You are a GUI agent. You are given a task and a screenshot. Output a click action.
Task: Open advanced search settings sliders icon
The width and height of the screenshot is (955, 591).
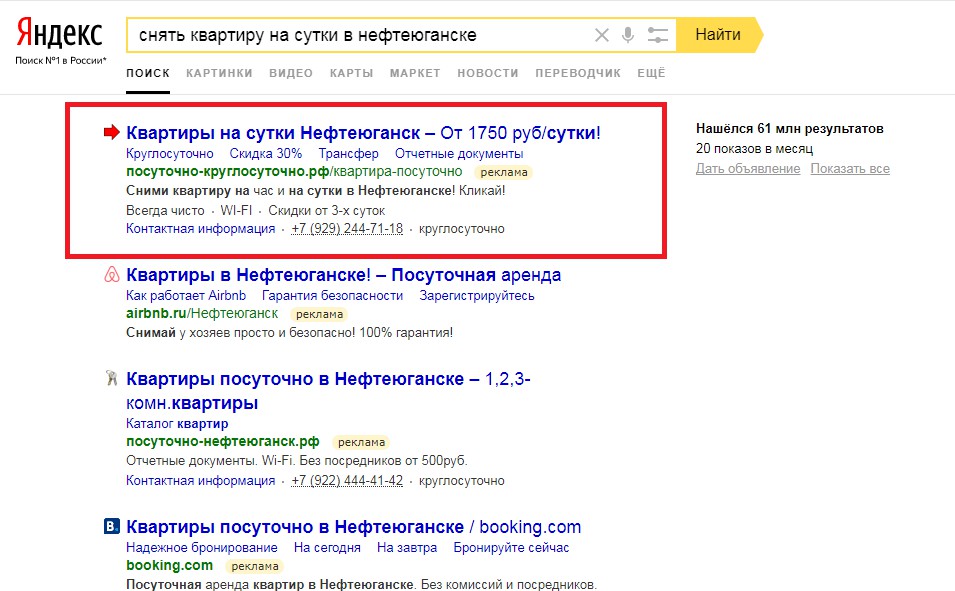point(657,36)
